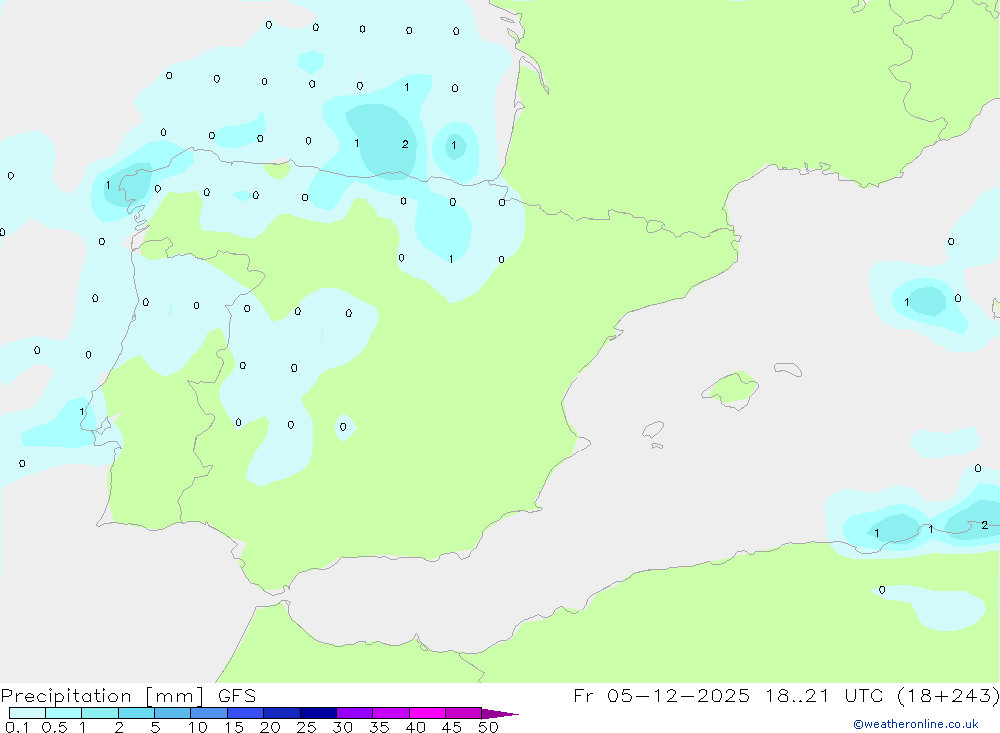Click the "35" legend scale label
Screen dimensions: 1000x733
tap(379, 727)
